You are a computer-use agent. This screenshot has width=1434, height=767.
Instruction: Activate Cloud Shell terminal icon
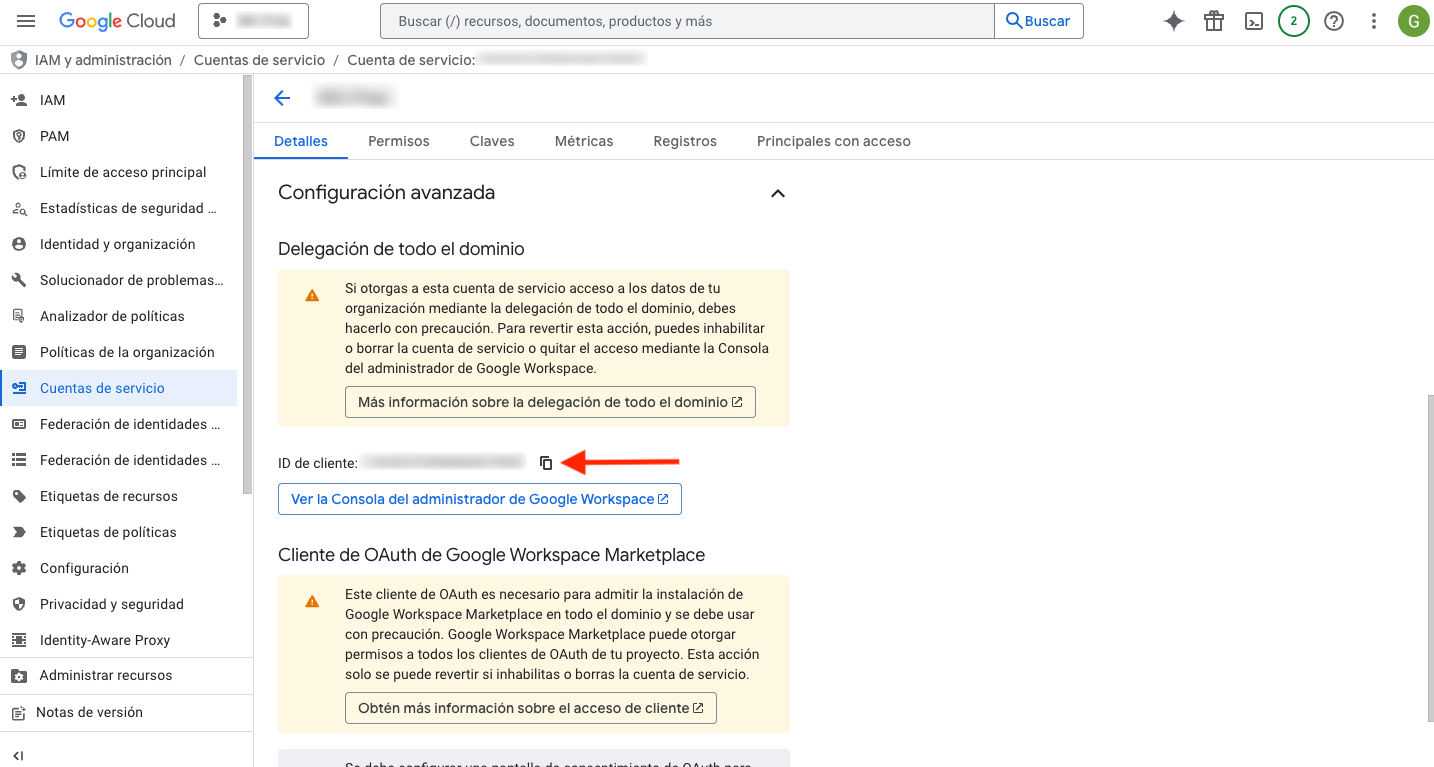click(1254, 21)
